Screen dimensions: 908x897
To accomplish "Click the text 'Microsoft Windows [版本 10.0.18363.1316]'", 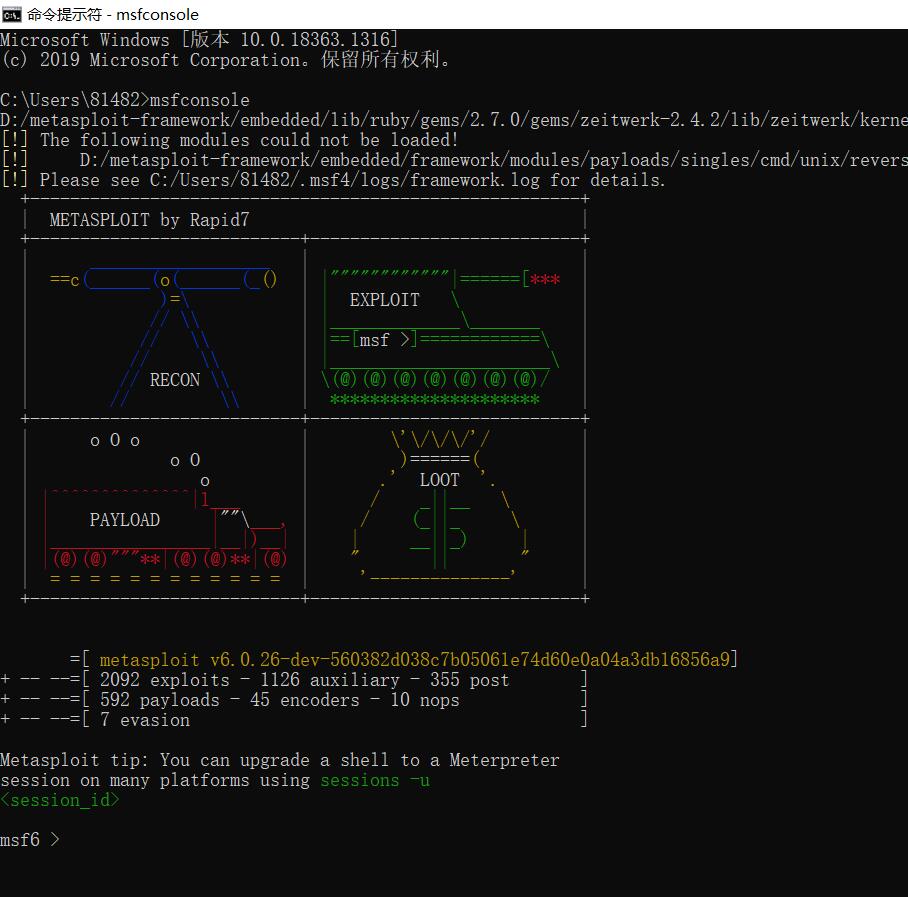I will 199,39.
